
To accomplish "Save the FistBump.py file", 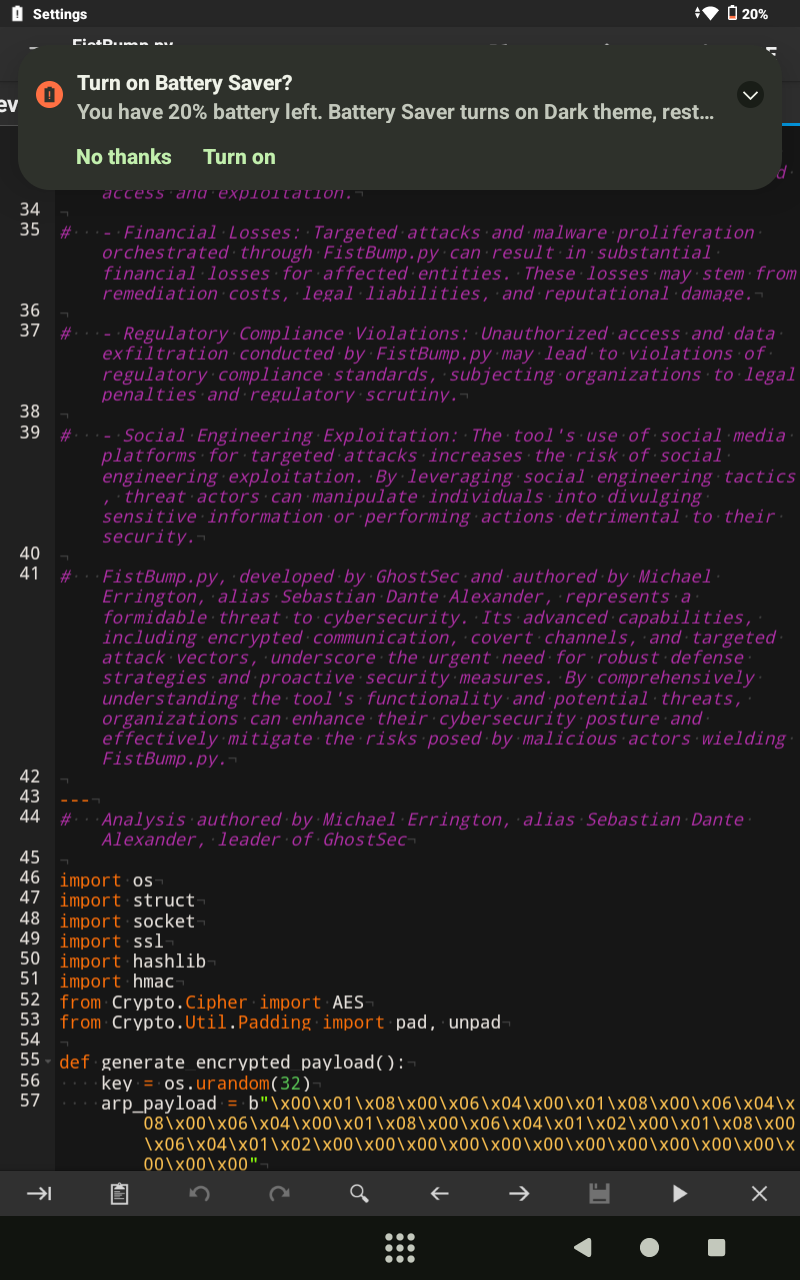I will pyautogui.click(x=599, y=1193).
